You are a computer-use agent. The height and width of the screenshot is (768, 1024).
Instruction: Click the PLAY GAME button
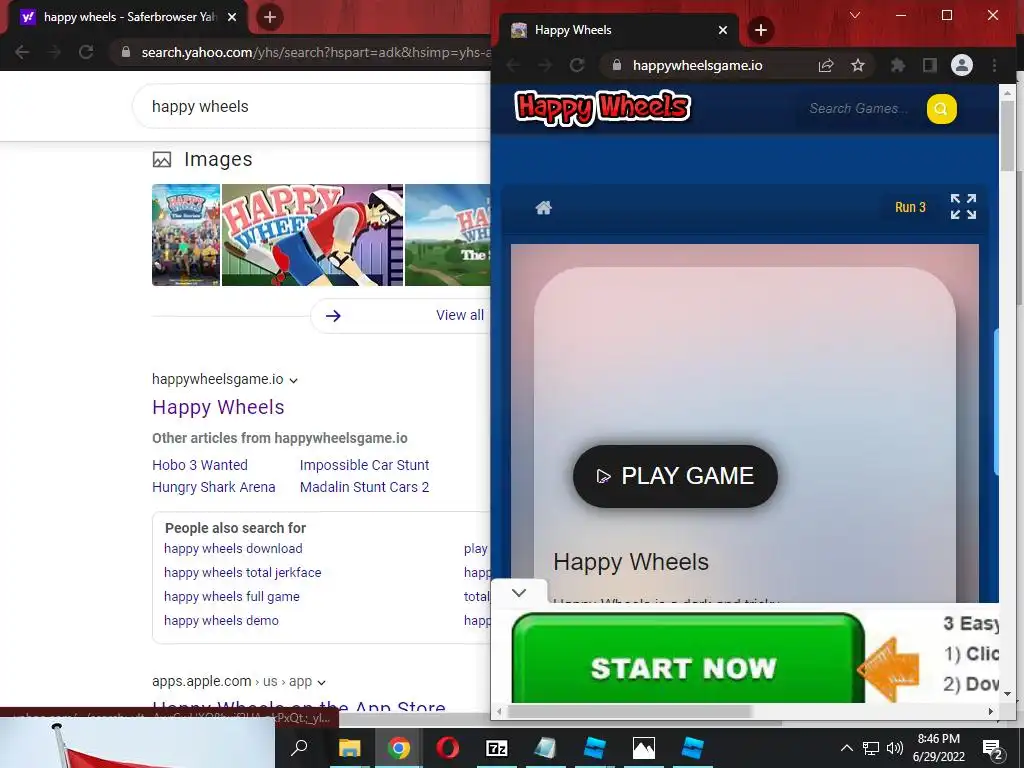675,476
